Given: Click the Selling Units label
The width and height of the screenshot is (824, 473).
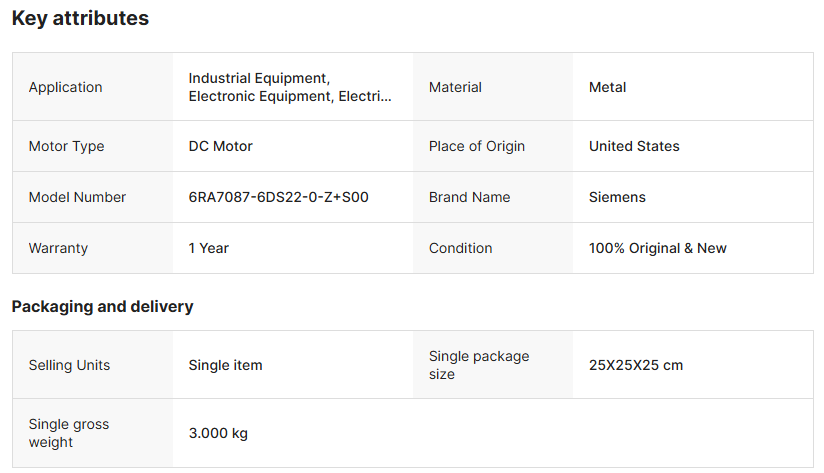Looking at the screenshot, I should point(69,365).
